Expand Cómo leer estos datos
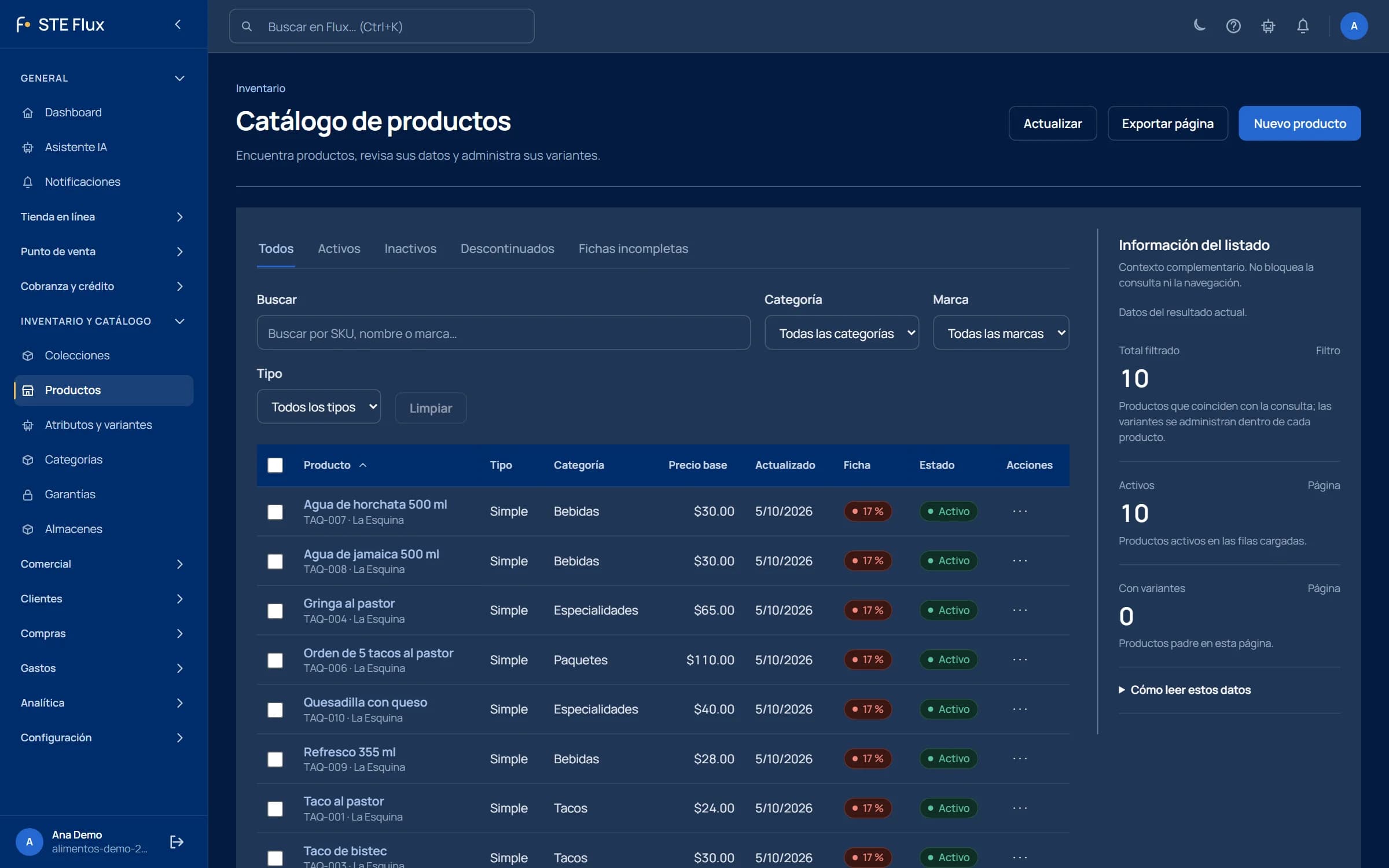This screenshot has height=868, width=1389. 1185,690
